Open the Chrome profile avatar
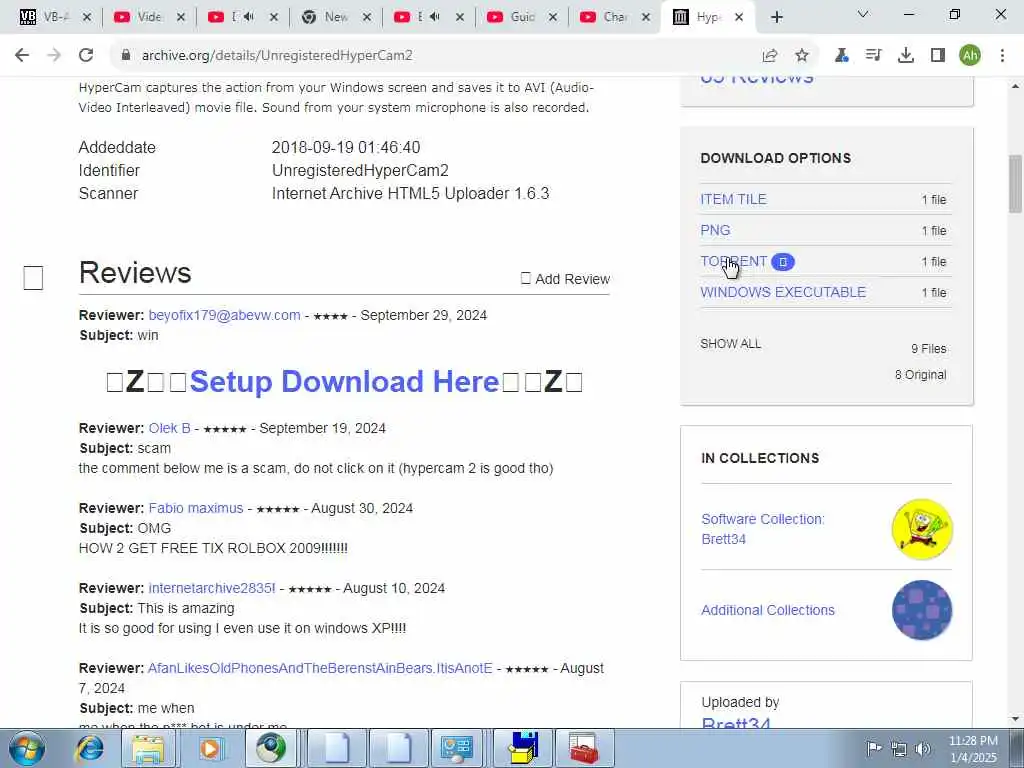 970,56
